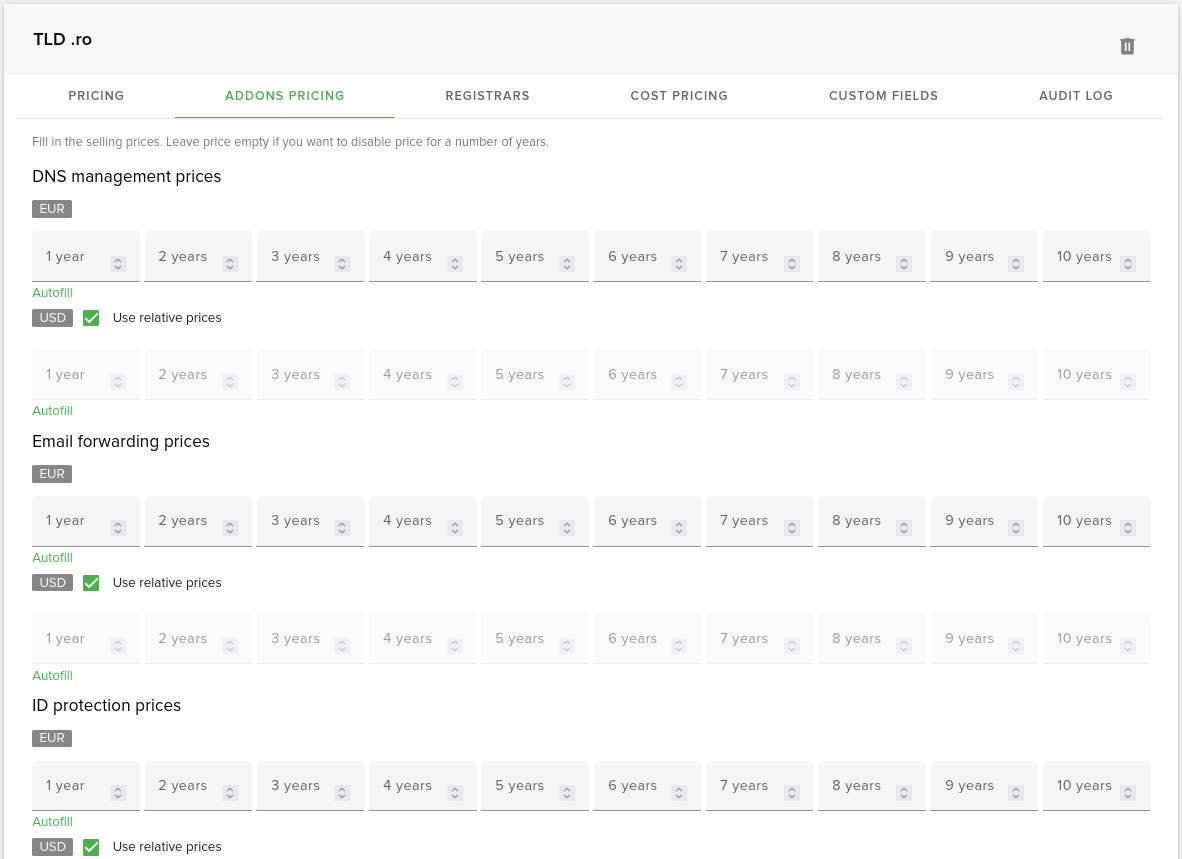The height and width of the screenshot is (859, 1182).
Task: Open the Cost Pricing tab
Action: [x=679, y=96]
